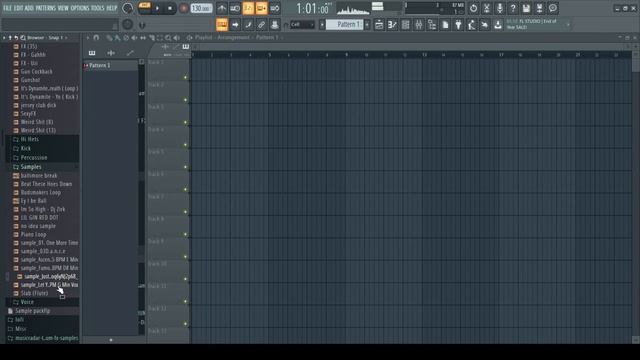The image size is (640, 360).
Task: Click the browser undo arrow icon
Action: point(16,38)
